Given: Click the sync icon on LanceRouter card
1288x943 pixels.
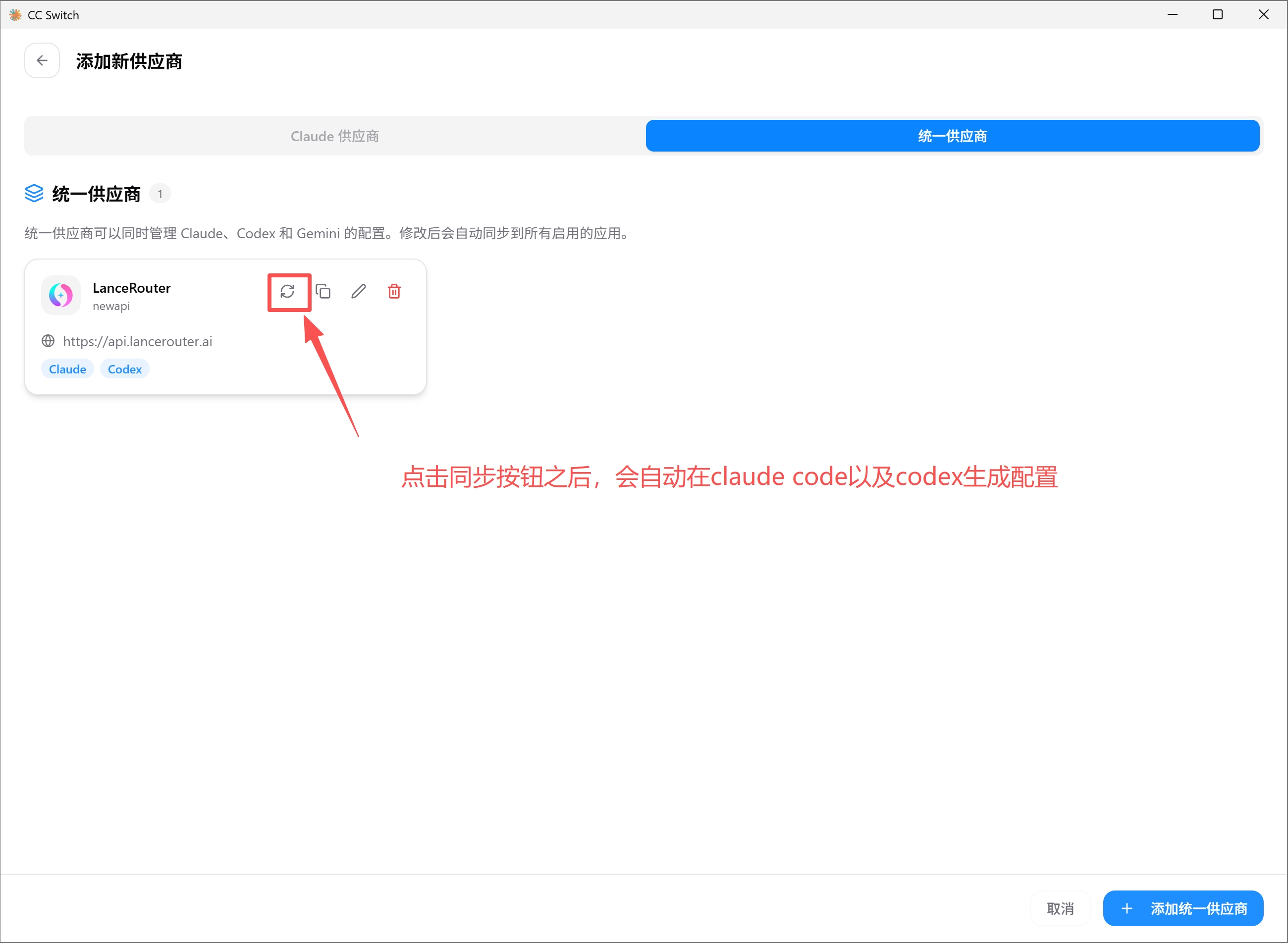Looking at the screenshot, I should click(x=287, y=291).
